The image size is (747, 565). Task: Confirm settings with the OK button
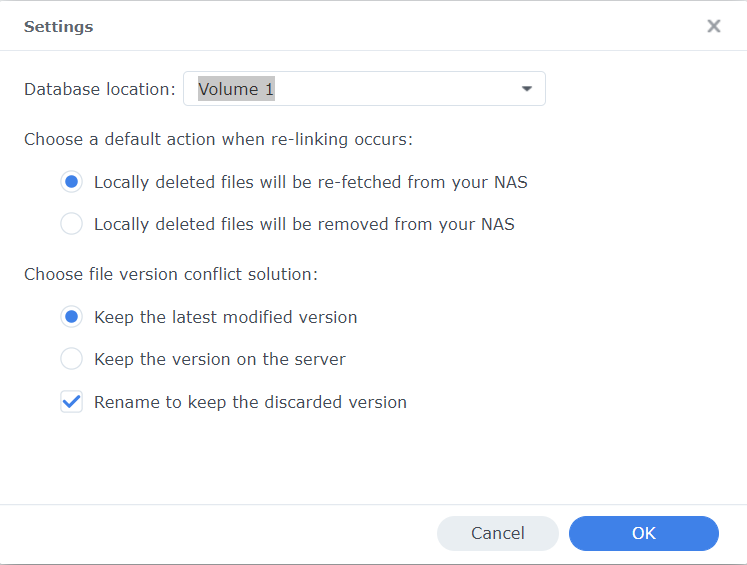pyautogui.click(x=643, y=533)
